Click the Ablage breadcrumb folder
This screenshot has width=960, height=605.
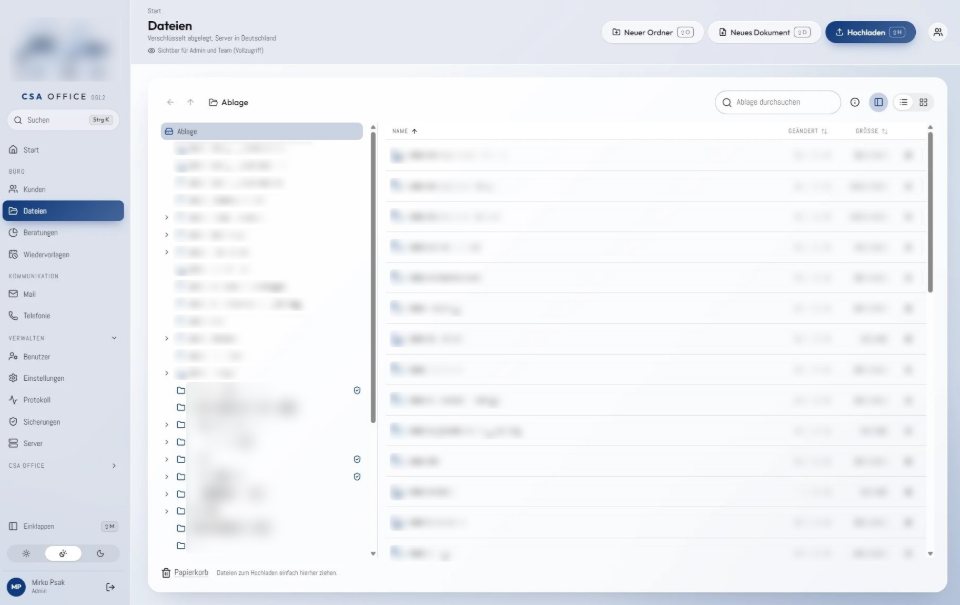click(x=228, y=102)
